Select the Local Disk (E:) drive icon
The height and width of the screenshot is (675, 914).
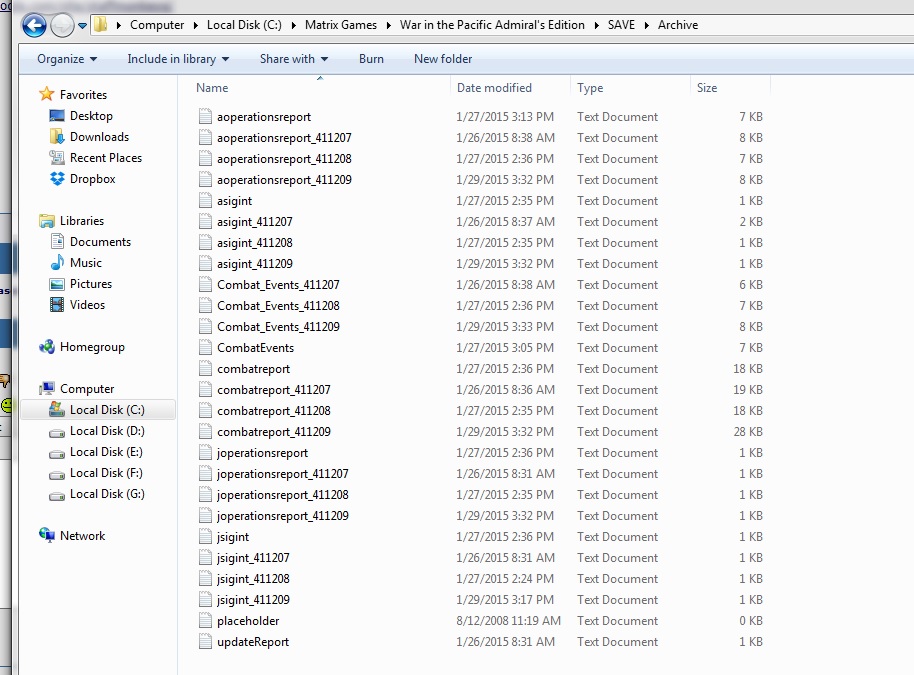[57, 453]
